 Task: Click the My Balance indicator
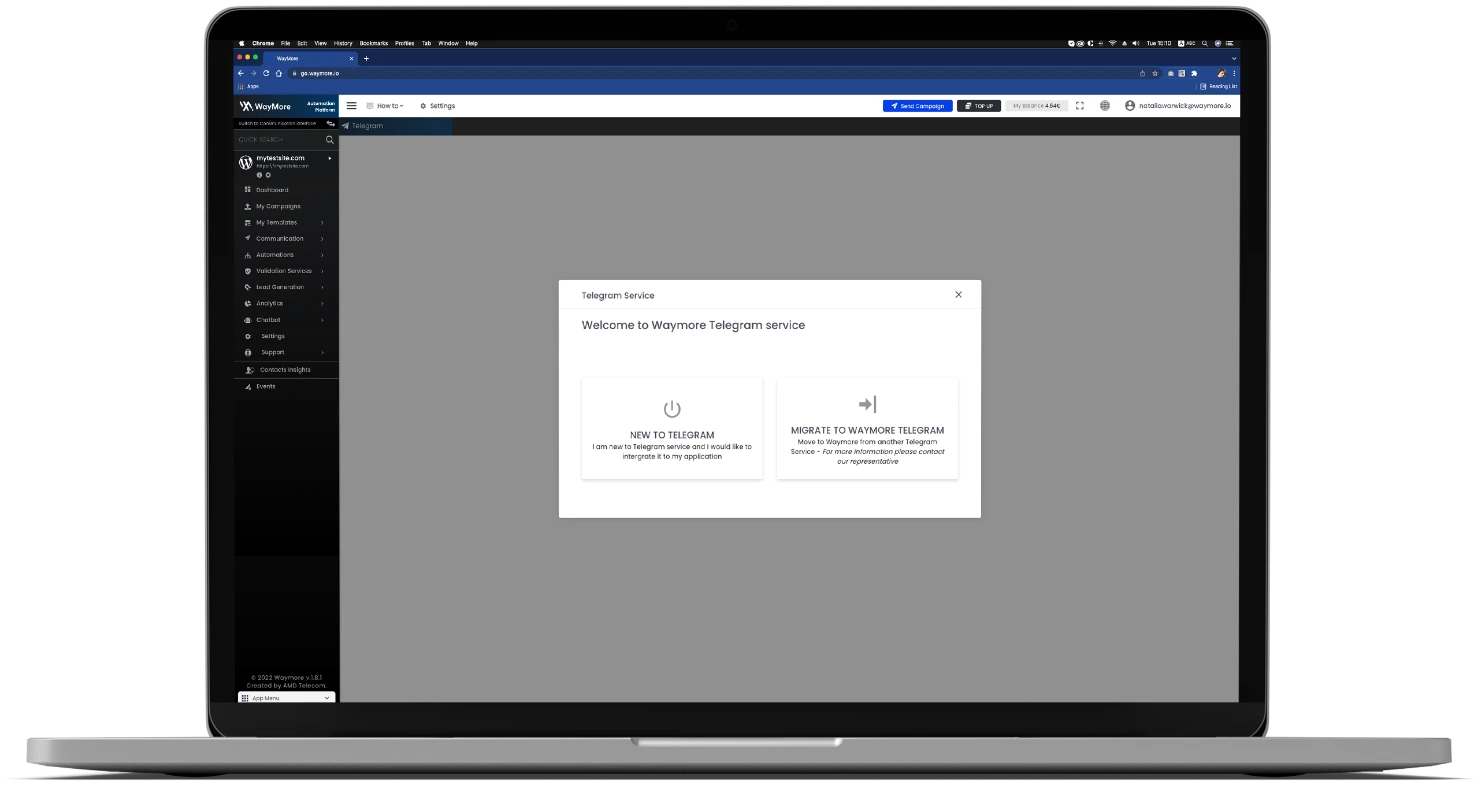point(1037,106)
